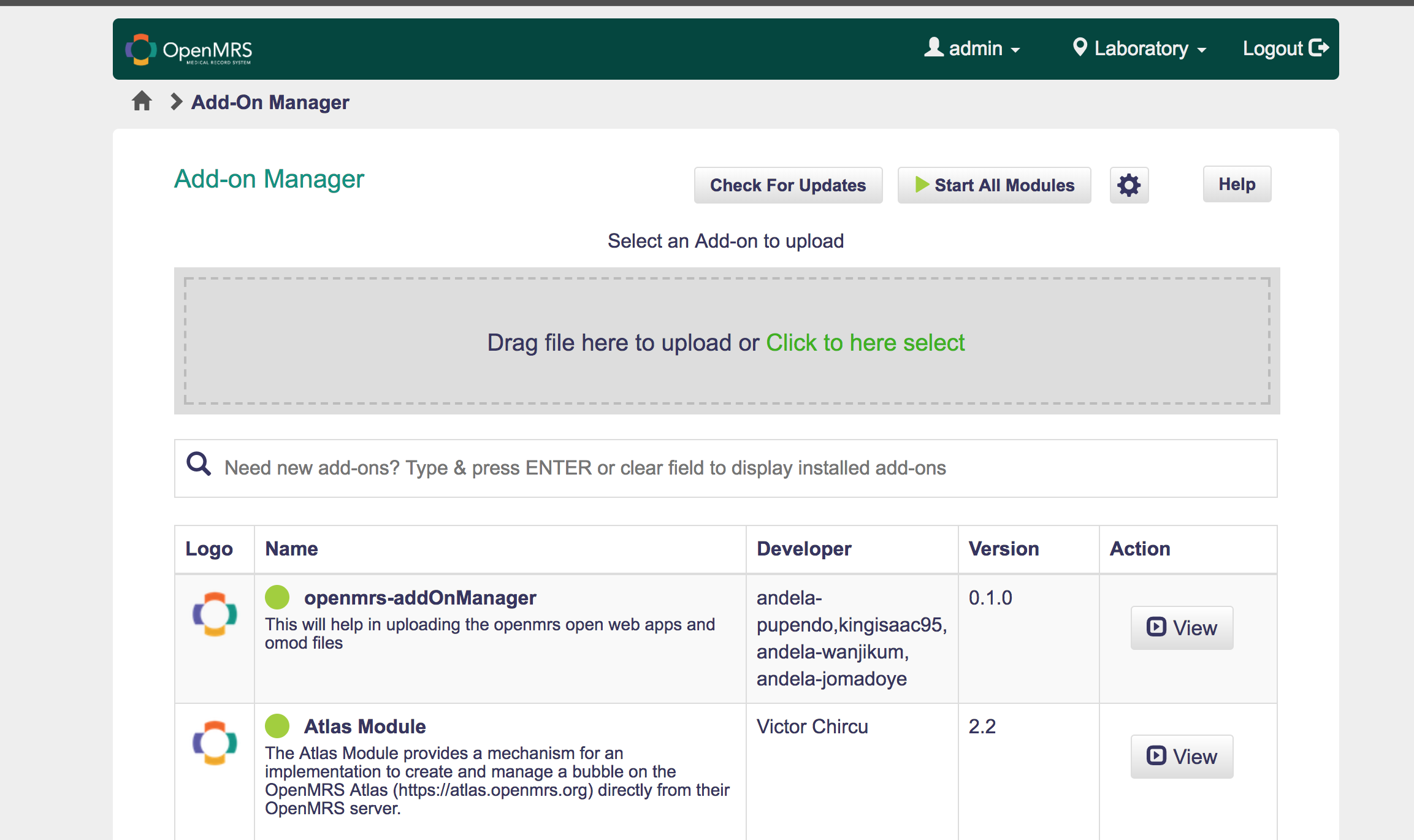1414x840 pixels.
Task: Click inside the add-on search field
Action: pyautogui.click(x=726, y=468)
